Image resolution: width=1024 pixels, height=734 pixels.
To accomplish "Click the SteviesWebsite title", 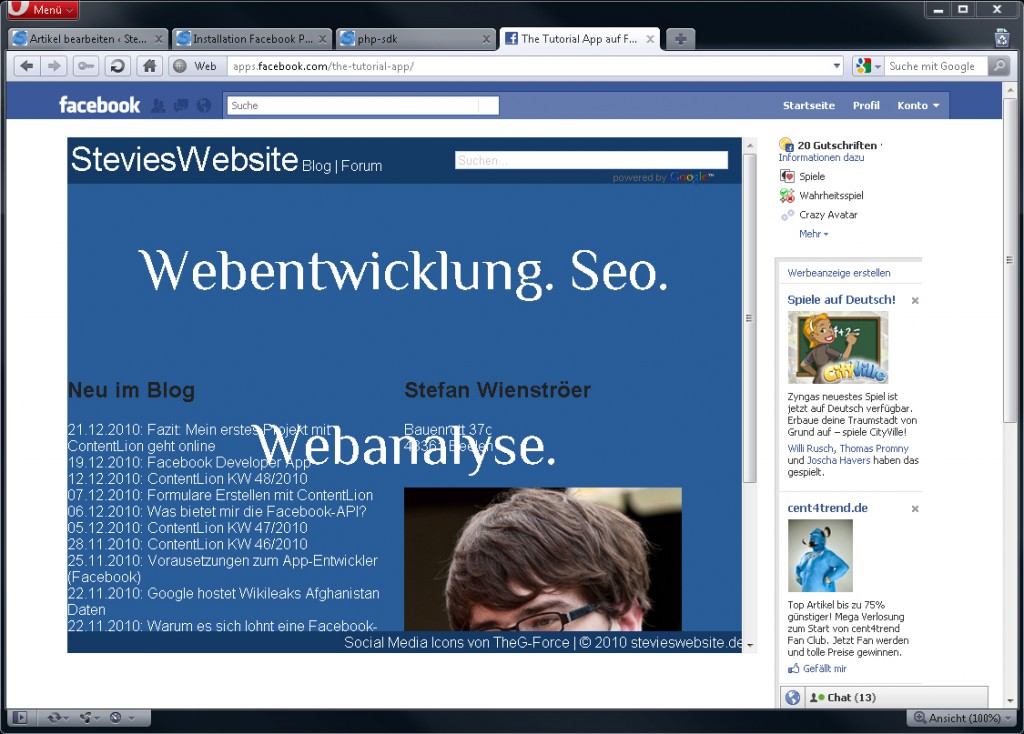I will click(184, 159).
